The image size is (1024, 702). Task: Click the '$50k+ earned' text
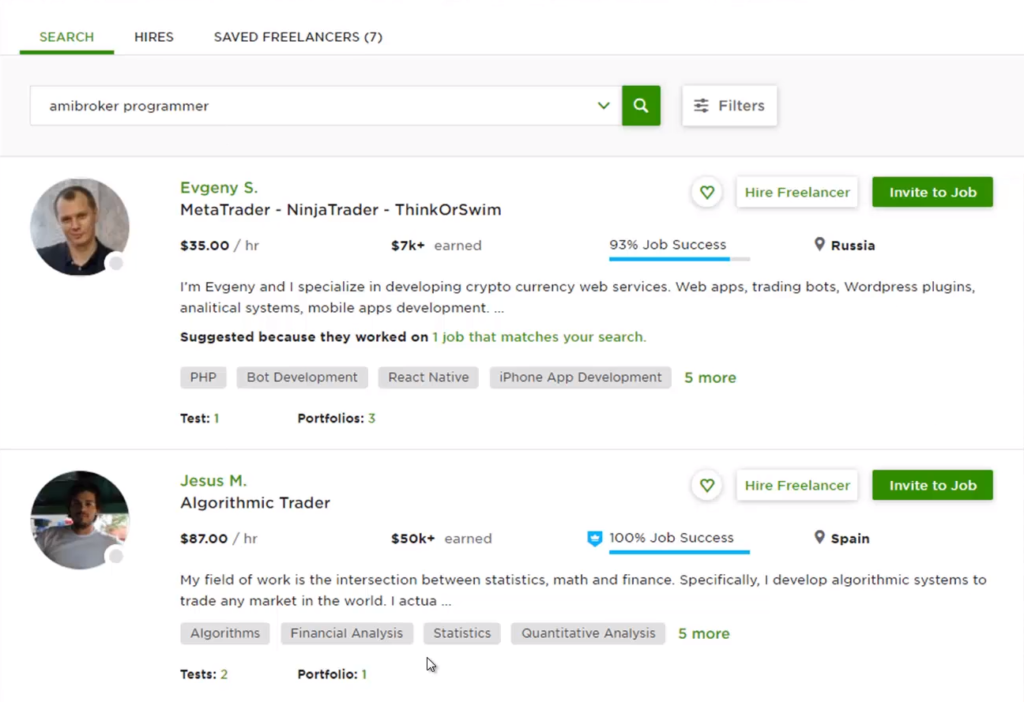[441, 539]
